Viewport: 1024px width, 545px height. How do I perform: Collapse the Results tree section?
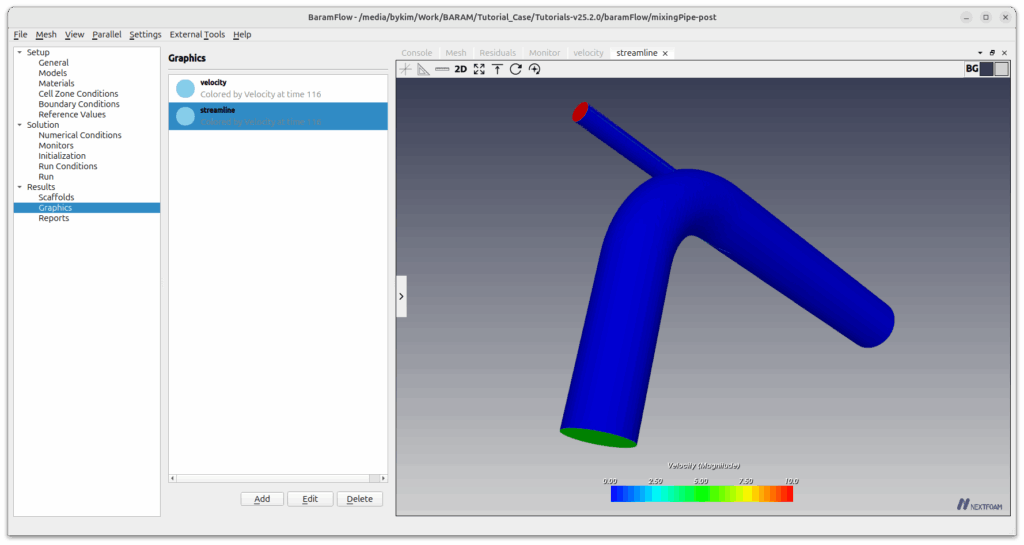20,187
